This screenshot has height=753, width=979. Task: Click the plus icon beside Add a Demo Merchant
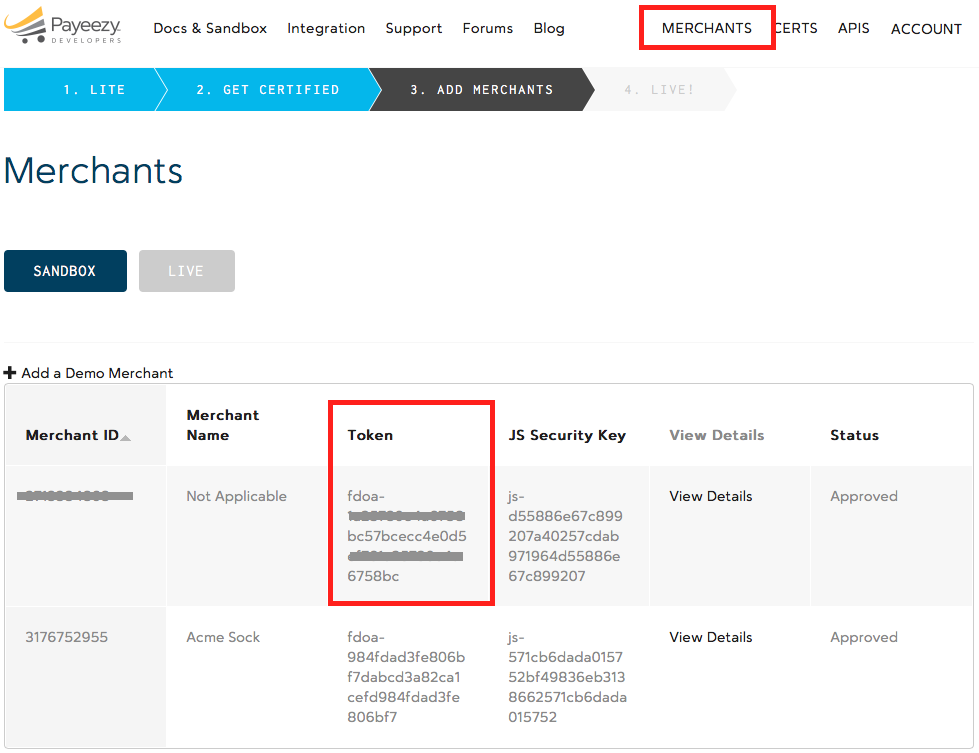9,373
